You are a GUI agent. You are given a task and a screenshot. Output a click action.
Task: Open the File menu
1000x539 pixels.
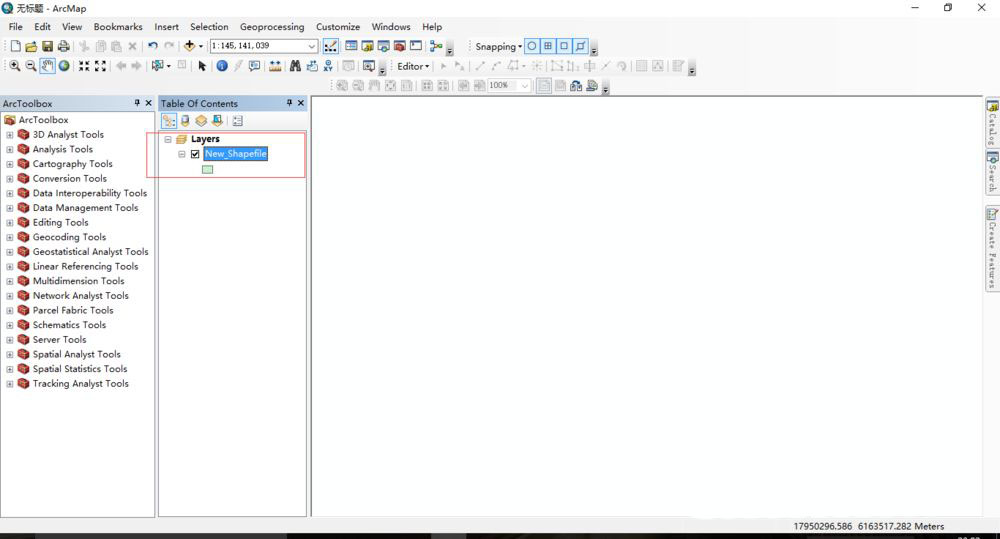click(x=15, y=27)
